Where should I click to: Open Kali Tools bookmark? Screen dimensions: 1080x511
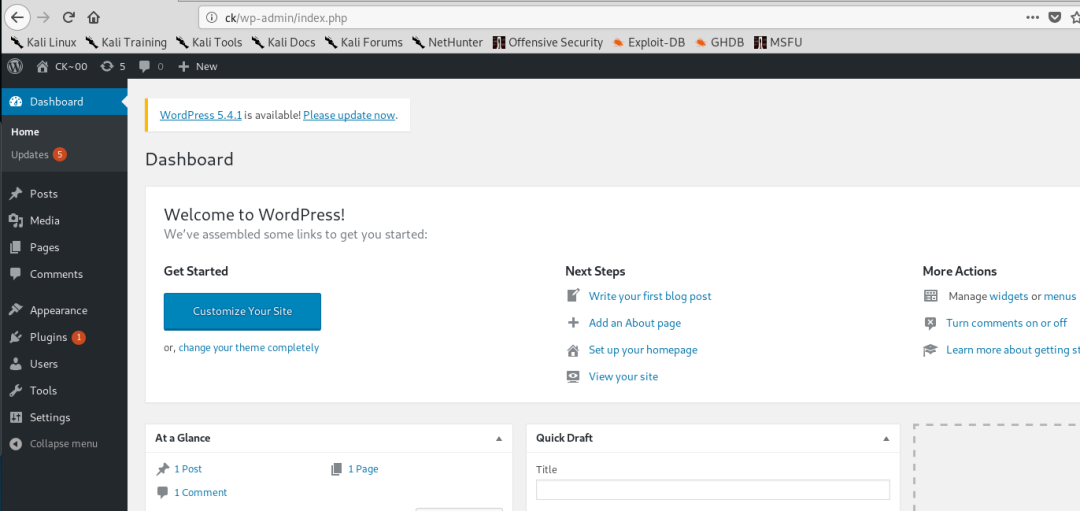pos(209,43)
